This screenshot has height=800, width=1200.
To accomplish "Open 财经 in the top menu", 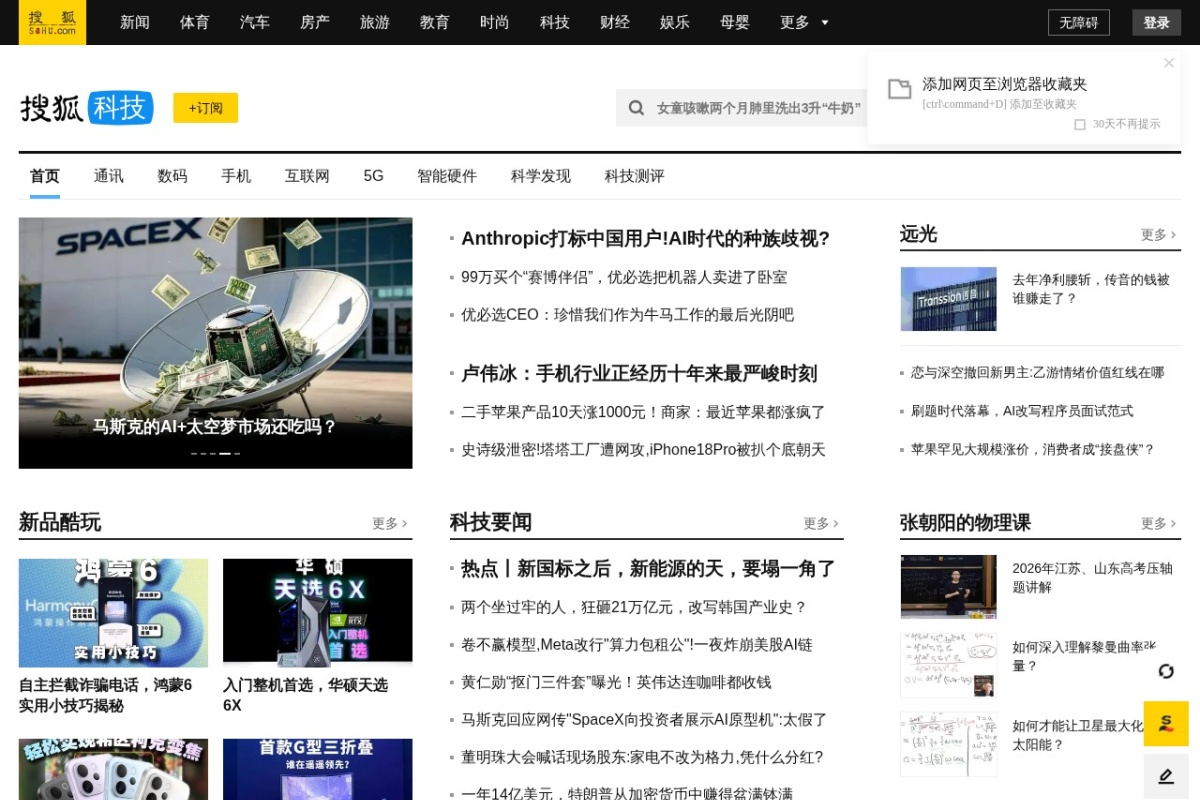I will pos(615,22).
